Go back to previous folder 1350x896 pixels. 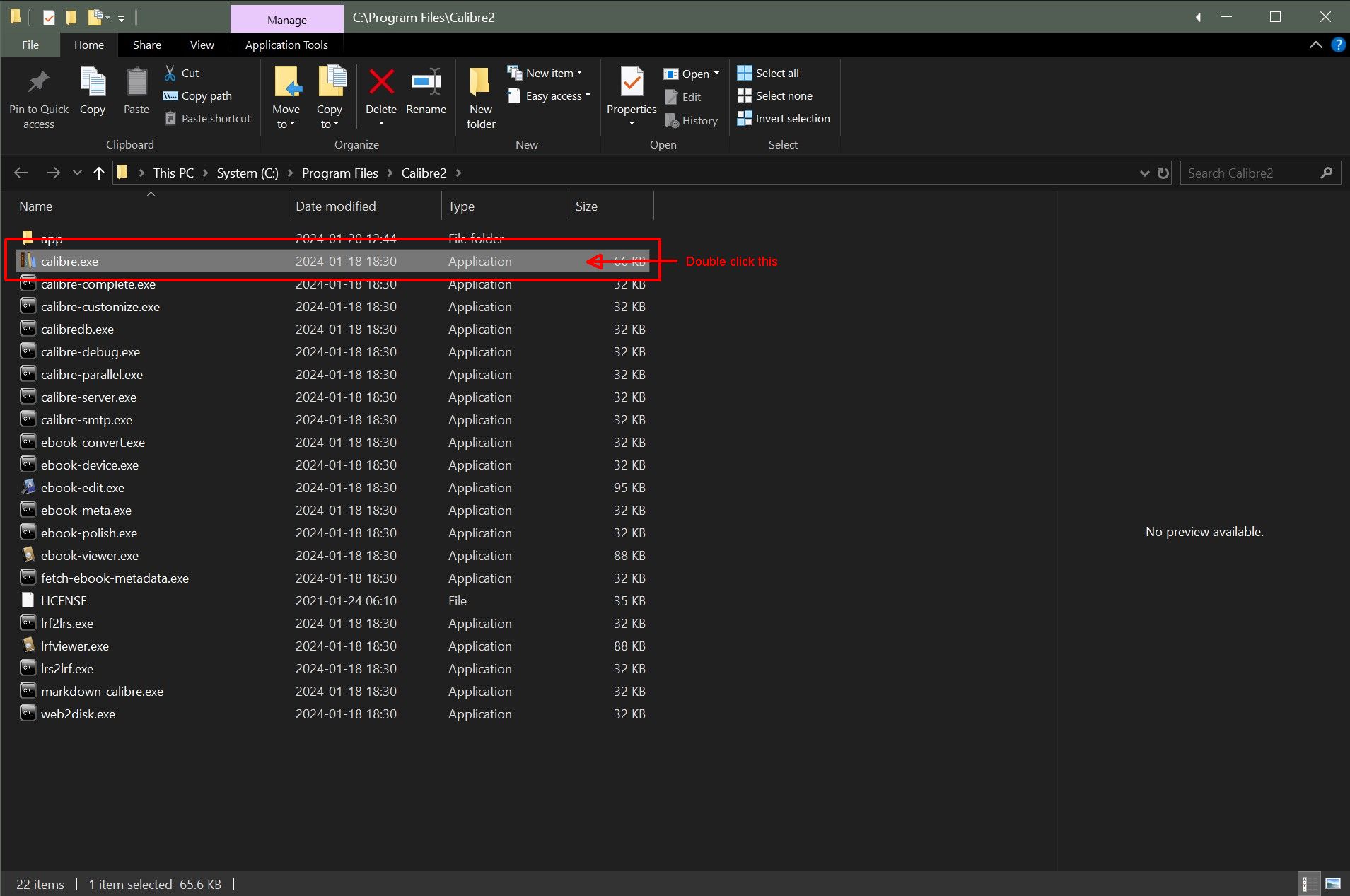point(21,173)
